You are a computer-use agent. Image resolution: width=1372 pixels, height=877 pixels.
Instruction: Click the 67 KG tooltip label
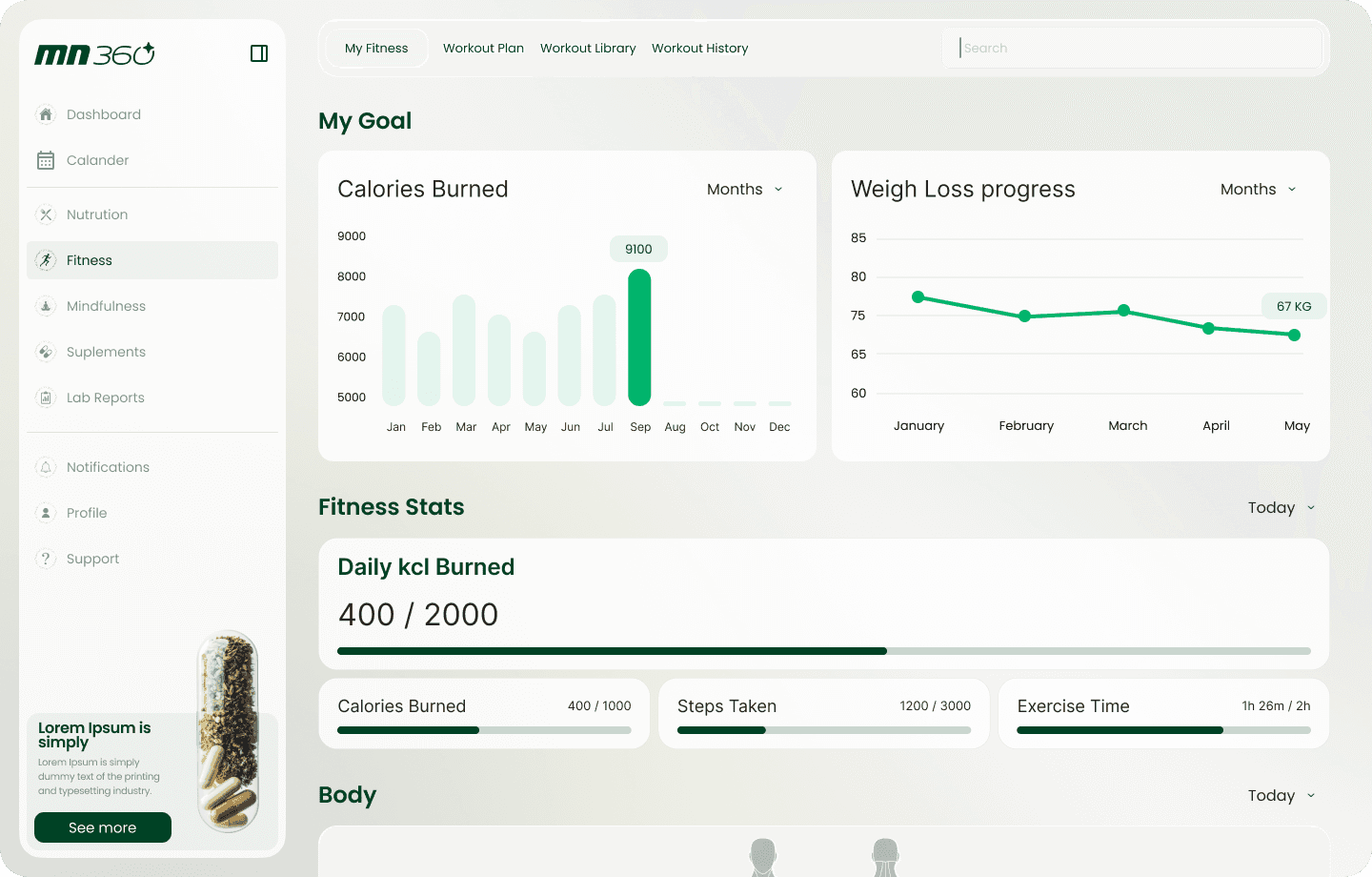coord(1294,306)
